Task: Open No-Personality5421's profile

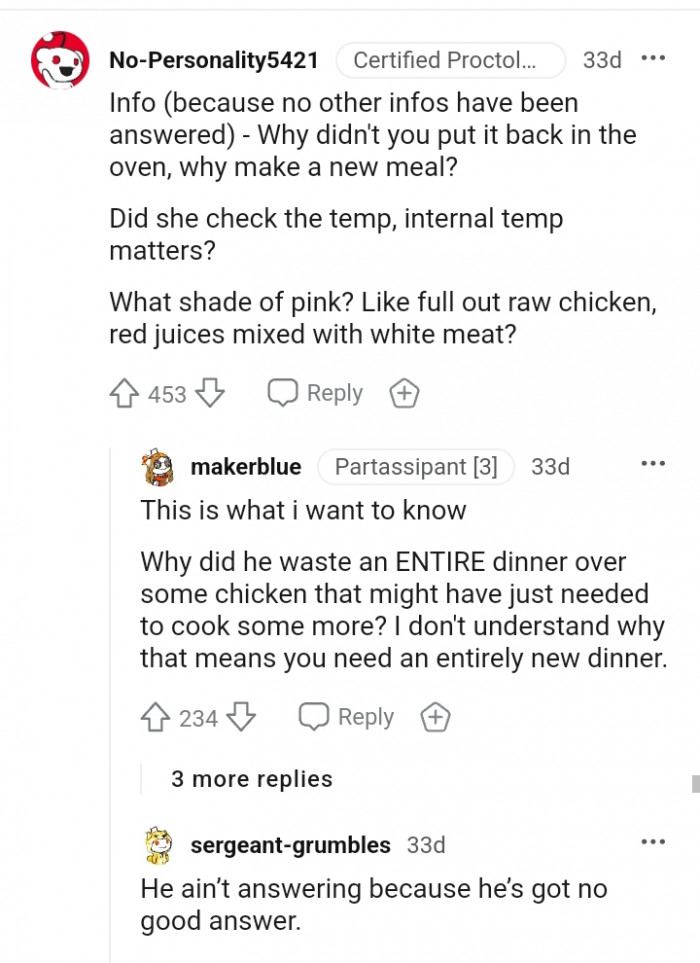Action: pos(214,60)
